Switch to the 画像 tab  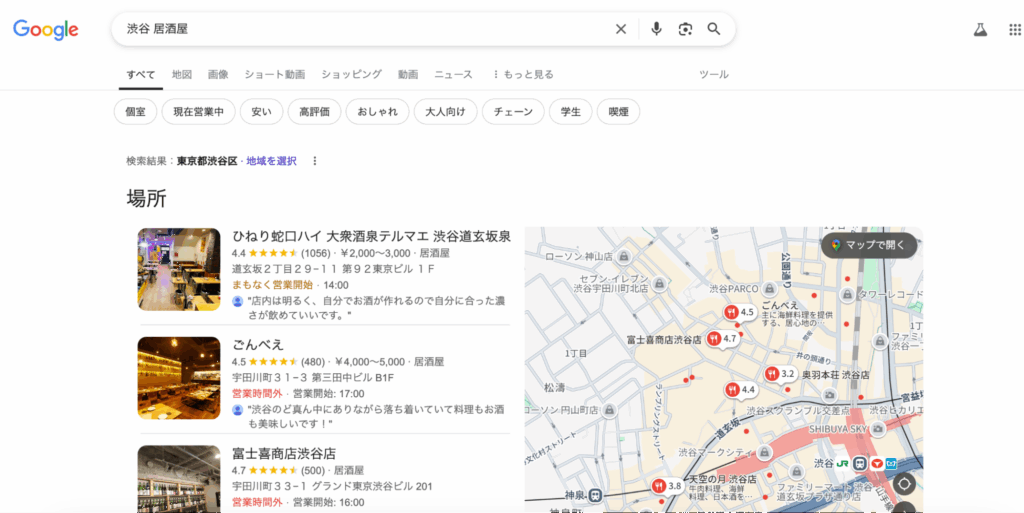[x=218, y=74]
